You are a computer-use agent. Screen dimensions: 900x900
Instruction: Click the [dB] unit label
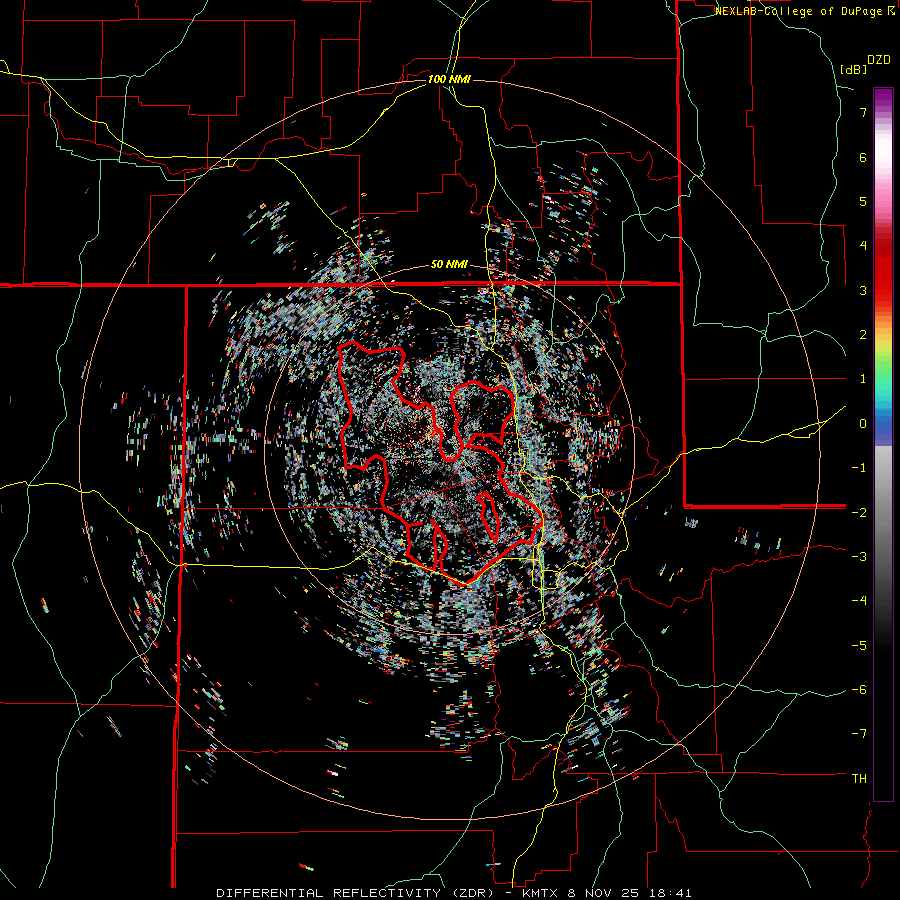tap(854, 69)
